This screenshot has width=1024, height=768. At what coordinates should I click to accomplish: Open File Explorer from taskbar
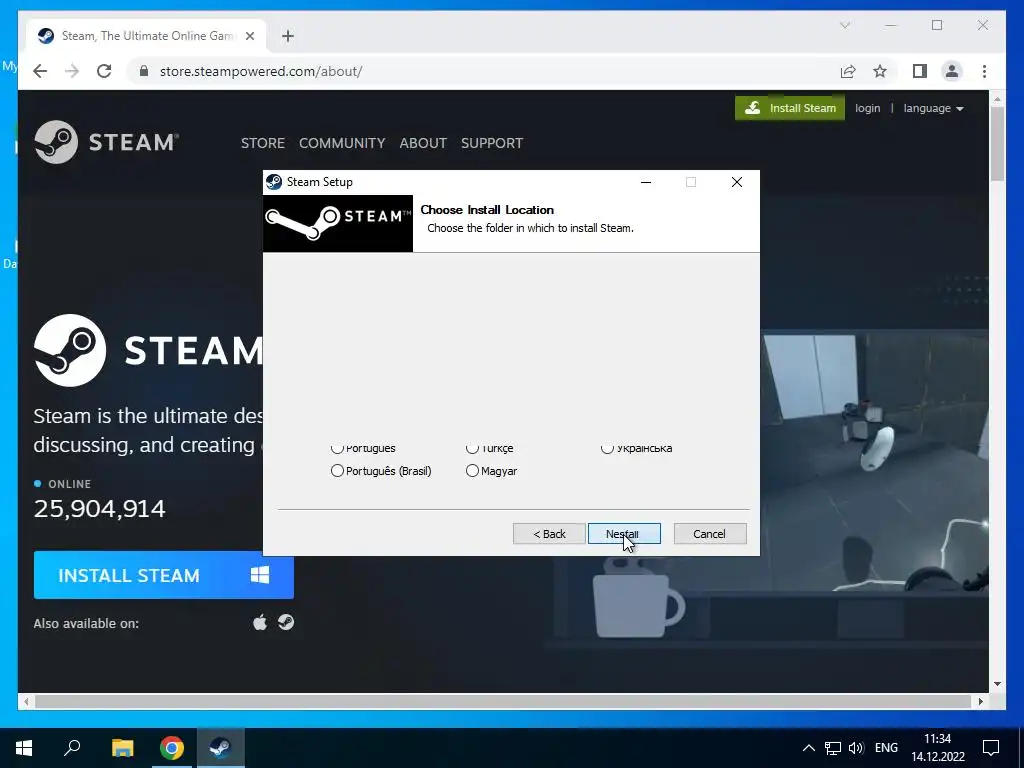pos(122,748)
